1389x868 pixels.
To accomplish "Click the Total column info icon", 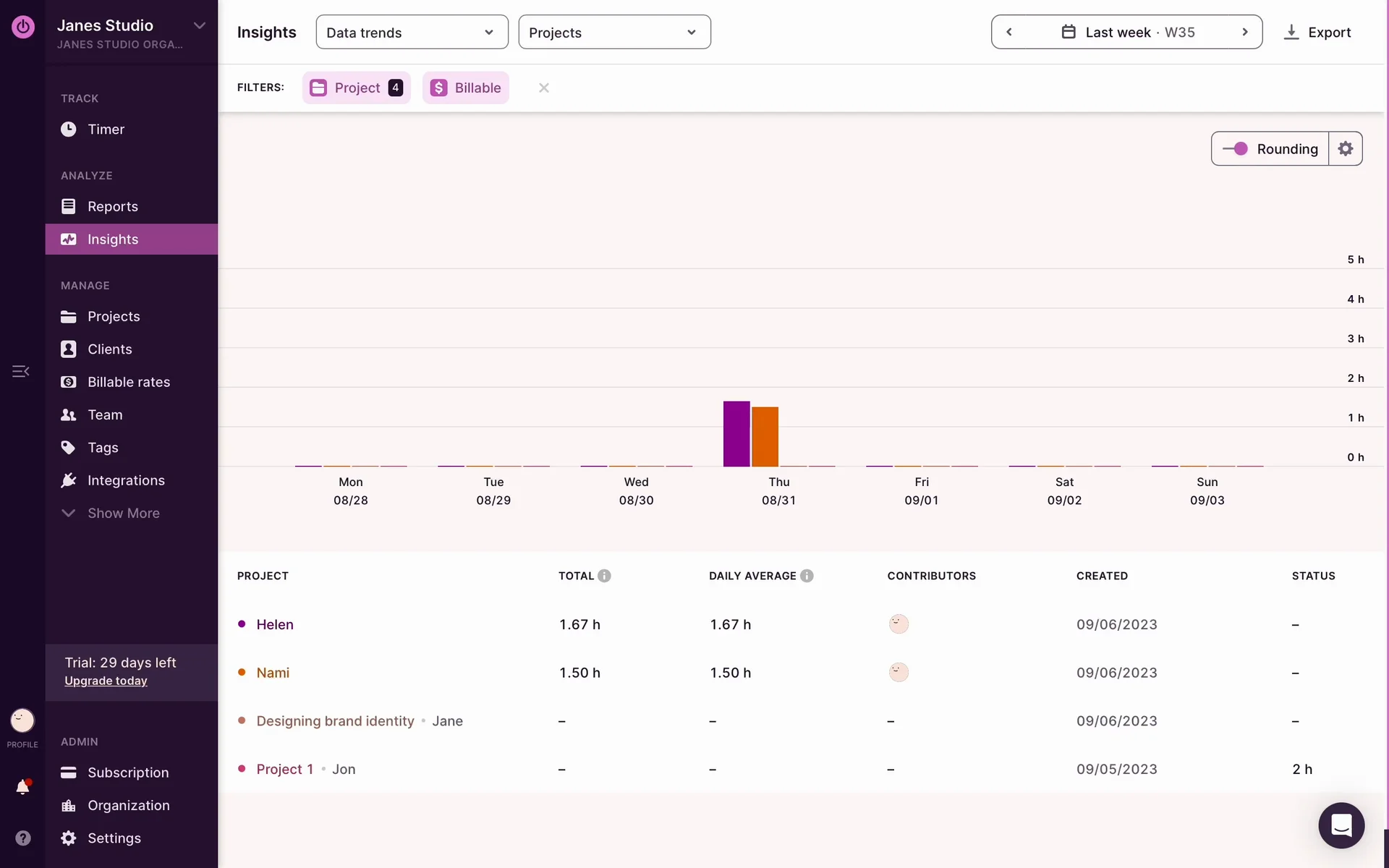I will [x=604, y=576].
